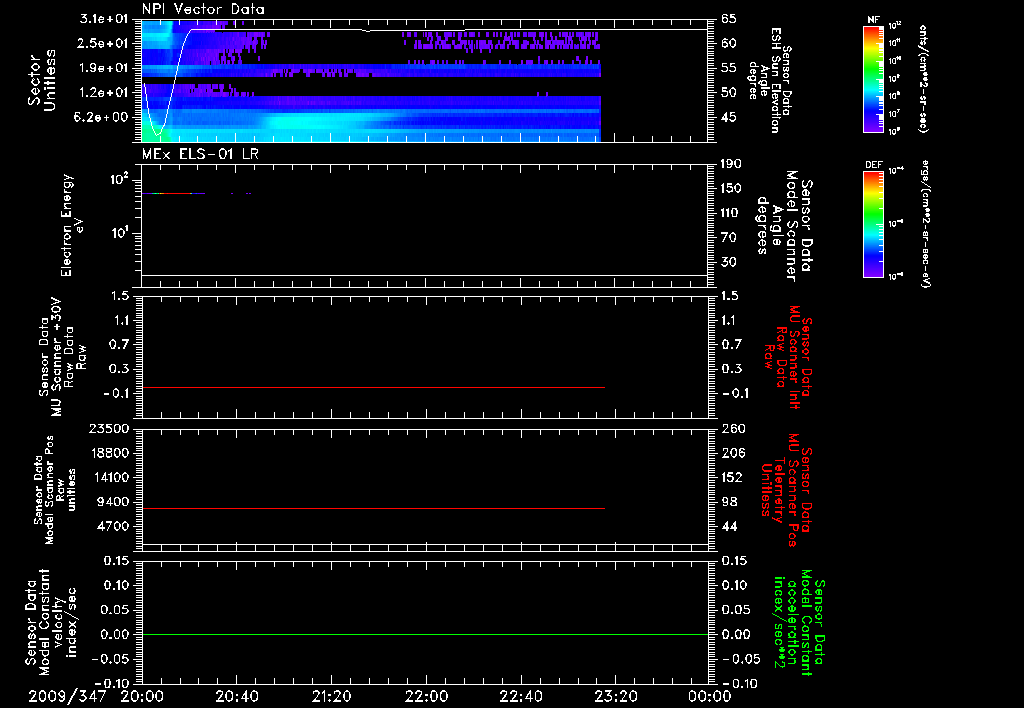The image size is (1024, 708).
Task: Click the '30' scanner angle tick label
Action: pyautogui.click(x=729, y=262)
